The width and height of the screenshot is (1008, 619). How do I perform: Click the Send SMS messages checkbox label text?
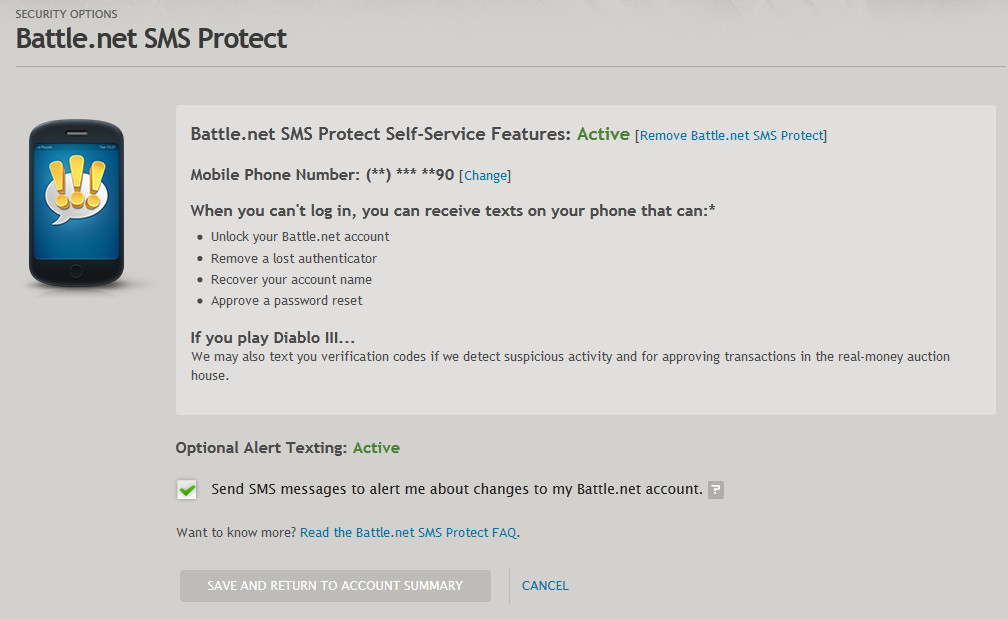(x=457, y=489)
